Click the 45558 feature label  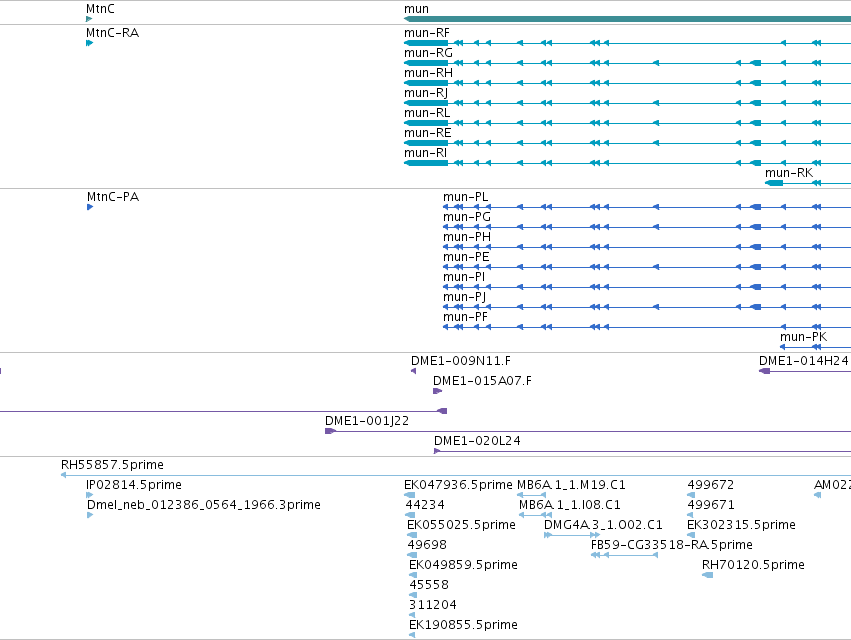tap(429, 585)
